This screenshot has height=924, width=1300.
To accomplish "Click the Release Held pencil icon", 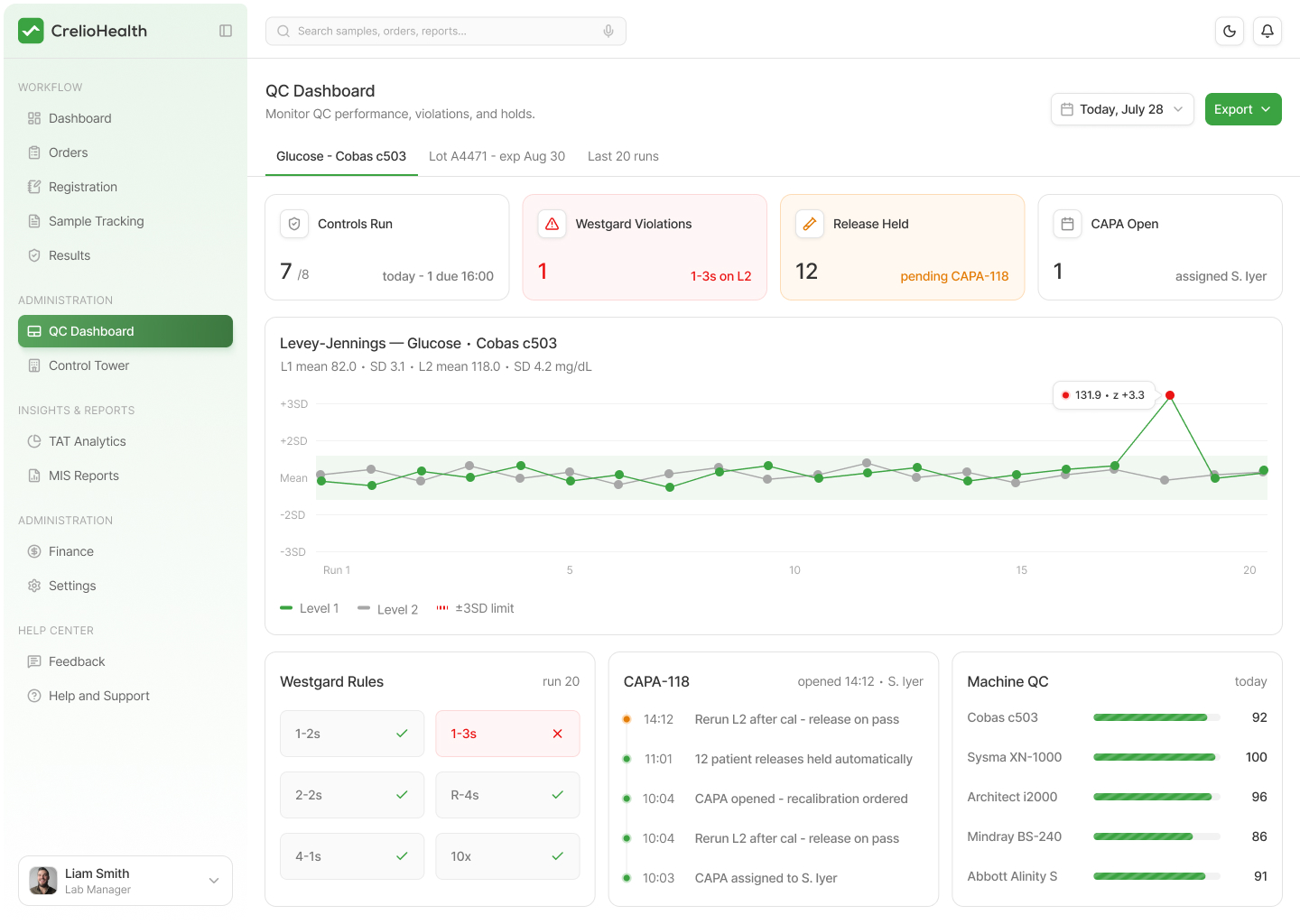I will pos(810,224).
